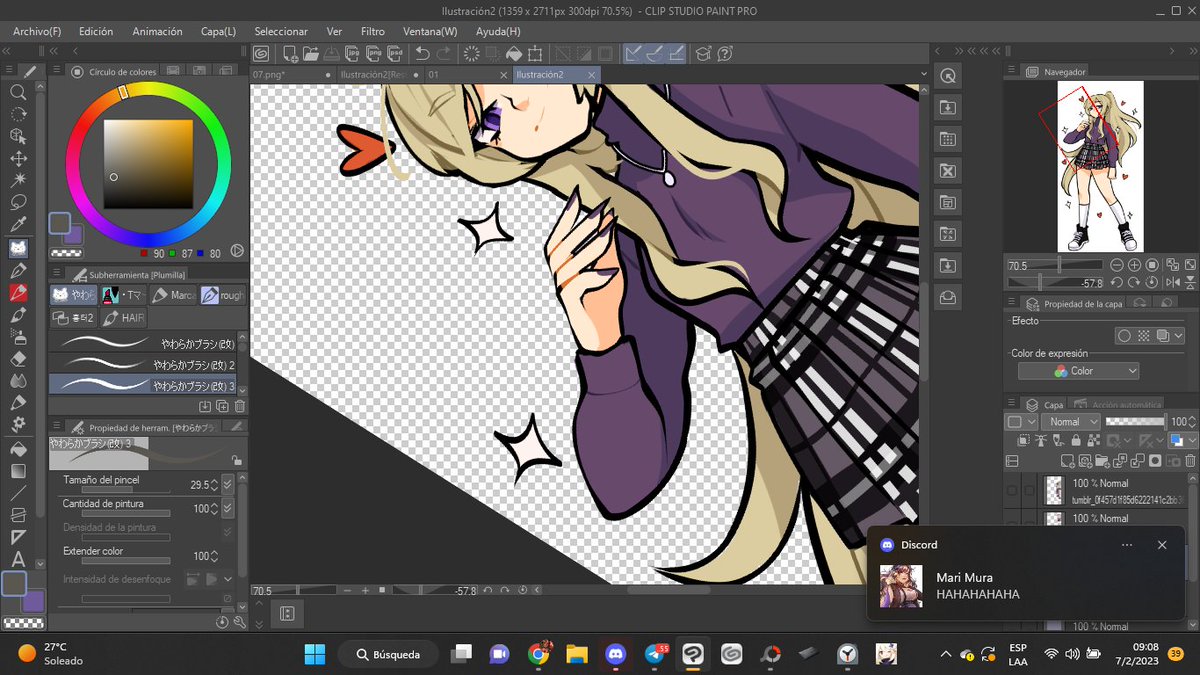This screenshot has width=1200, height=675.
Task: Select the Lasso selection tool
Action: coord(18,202)
